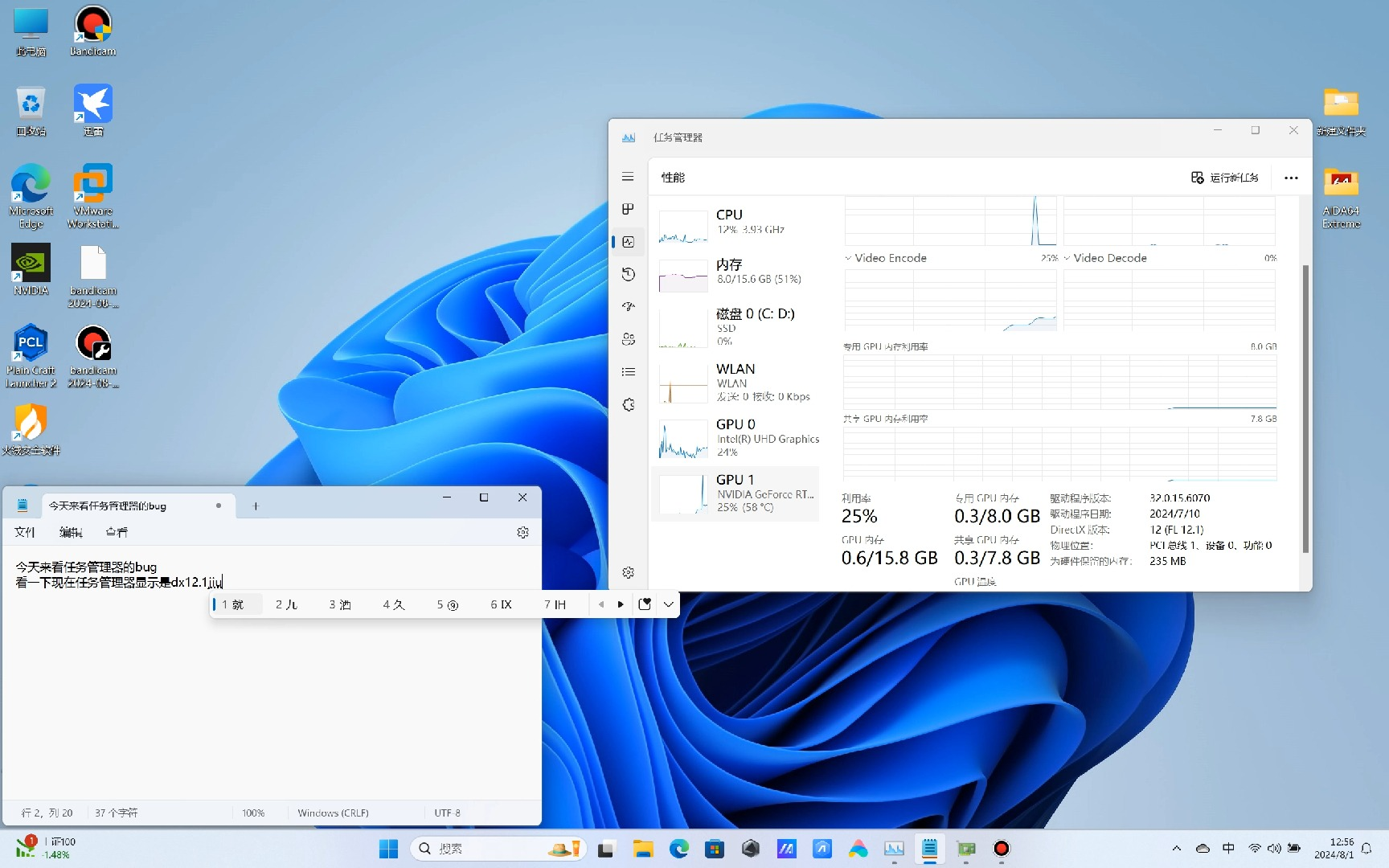The width and height of the screenshot is (1389, 868).
Task: Open the 文件 menu in Notepad
Action: [25, 532]
